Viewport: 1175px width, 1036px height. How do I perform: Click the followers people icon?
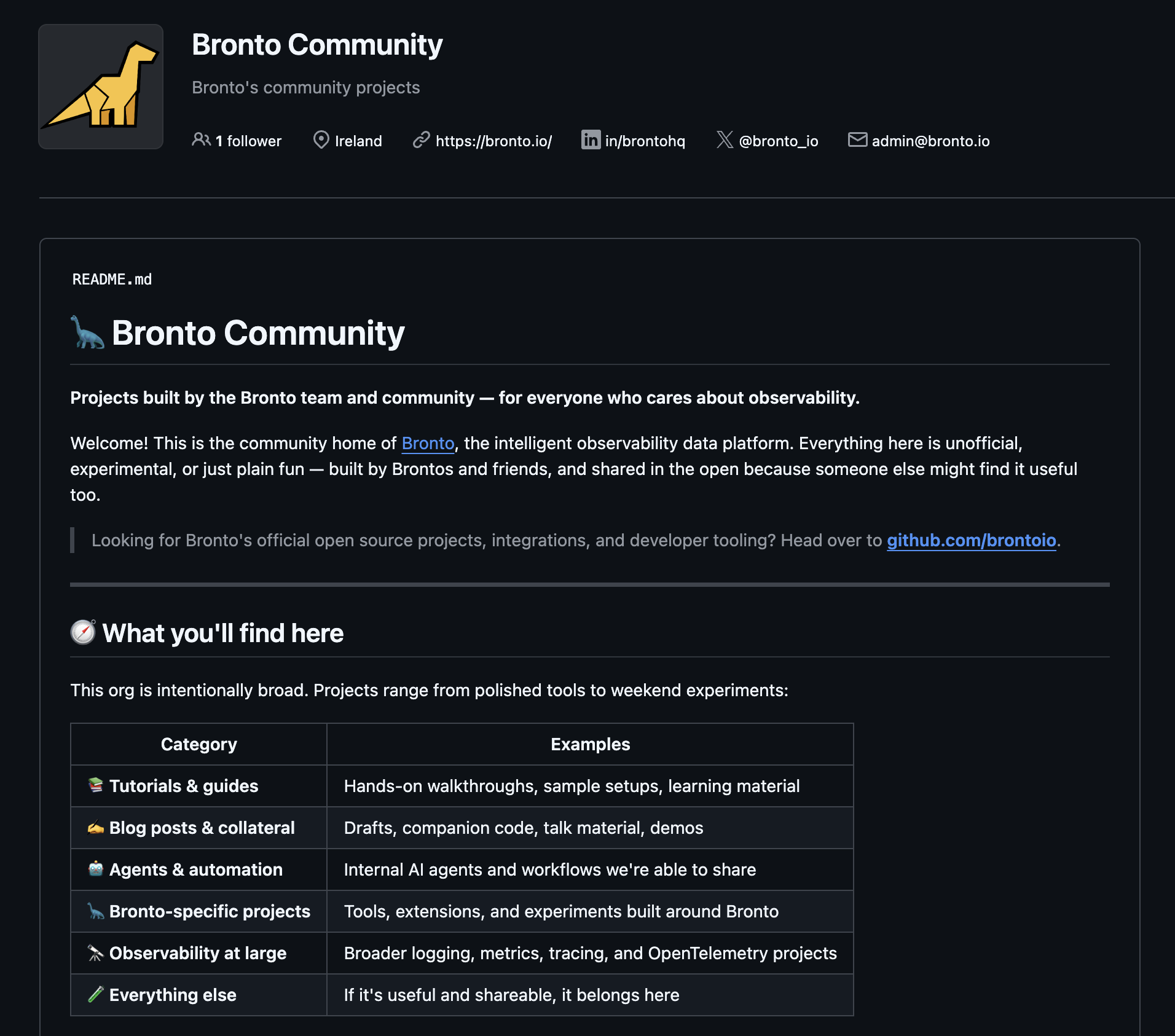pos(201,140)
